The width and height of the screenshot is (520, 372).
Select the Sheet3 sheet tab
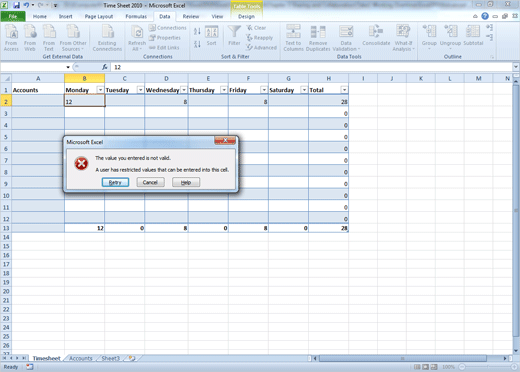[x=110, y=358]
